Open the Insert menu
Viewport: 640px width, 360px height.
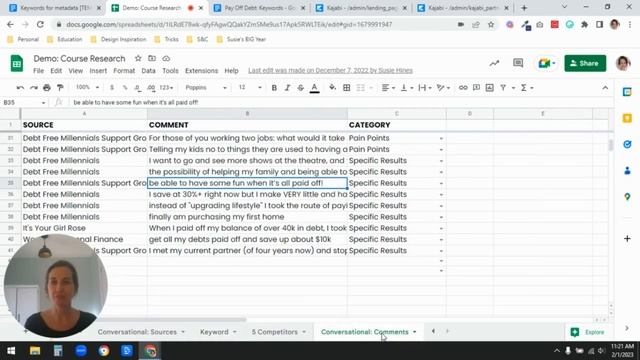pos(98,71)
